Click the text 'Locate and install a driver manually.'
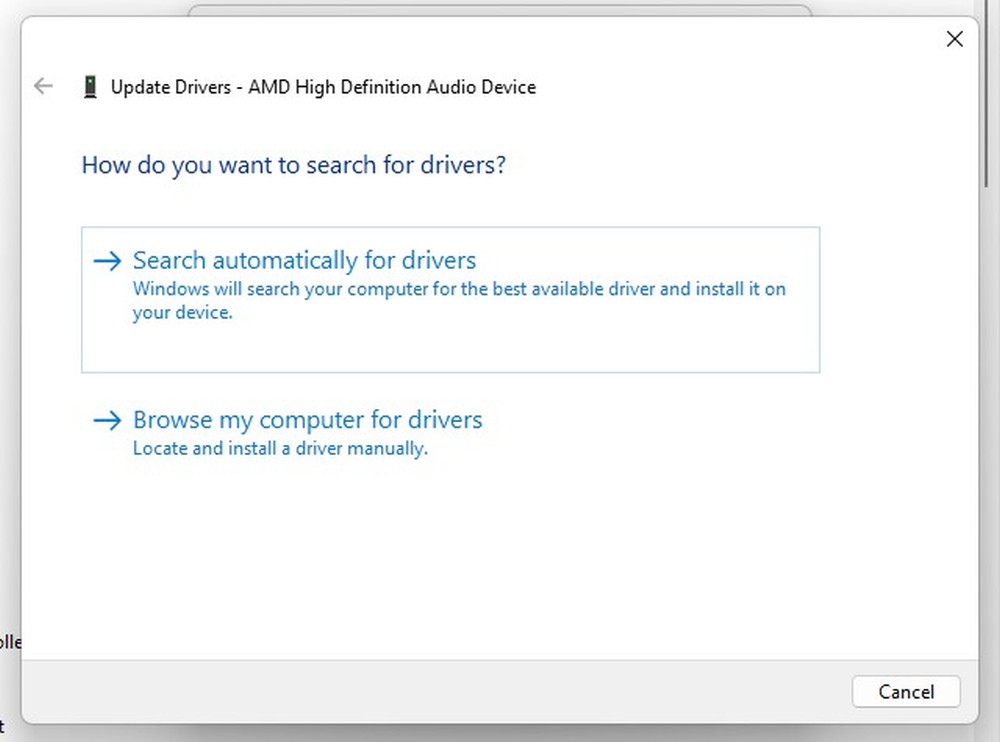The image size is (1000, 742). click(280, 449)
